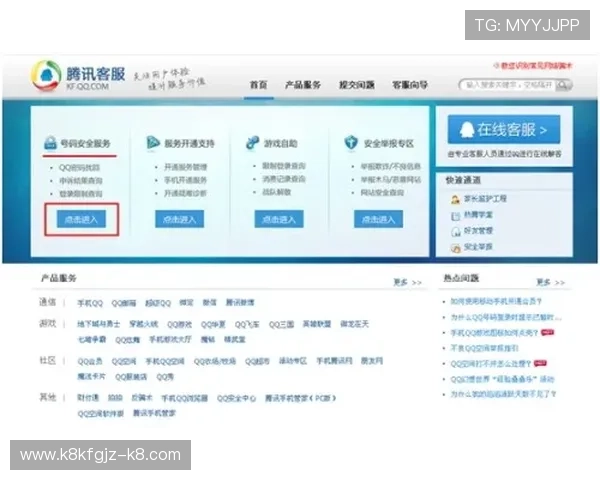Viewport: 600px width, 480px height.
Task: Open the 消费记录查询 link
Action: click(284, 179)
